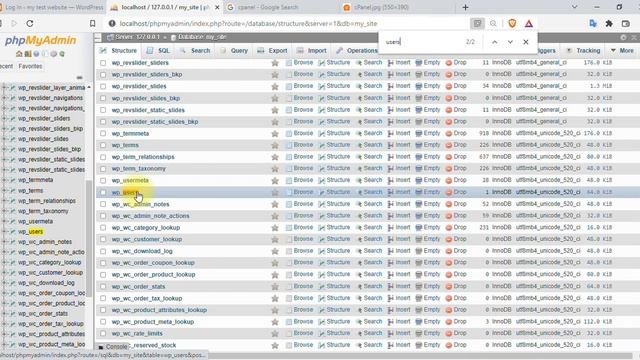Open the phpMyAdmin Console bar
The image size is (640, 360).
pyautogui.click(x=113, y=347)
